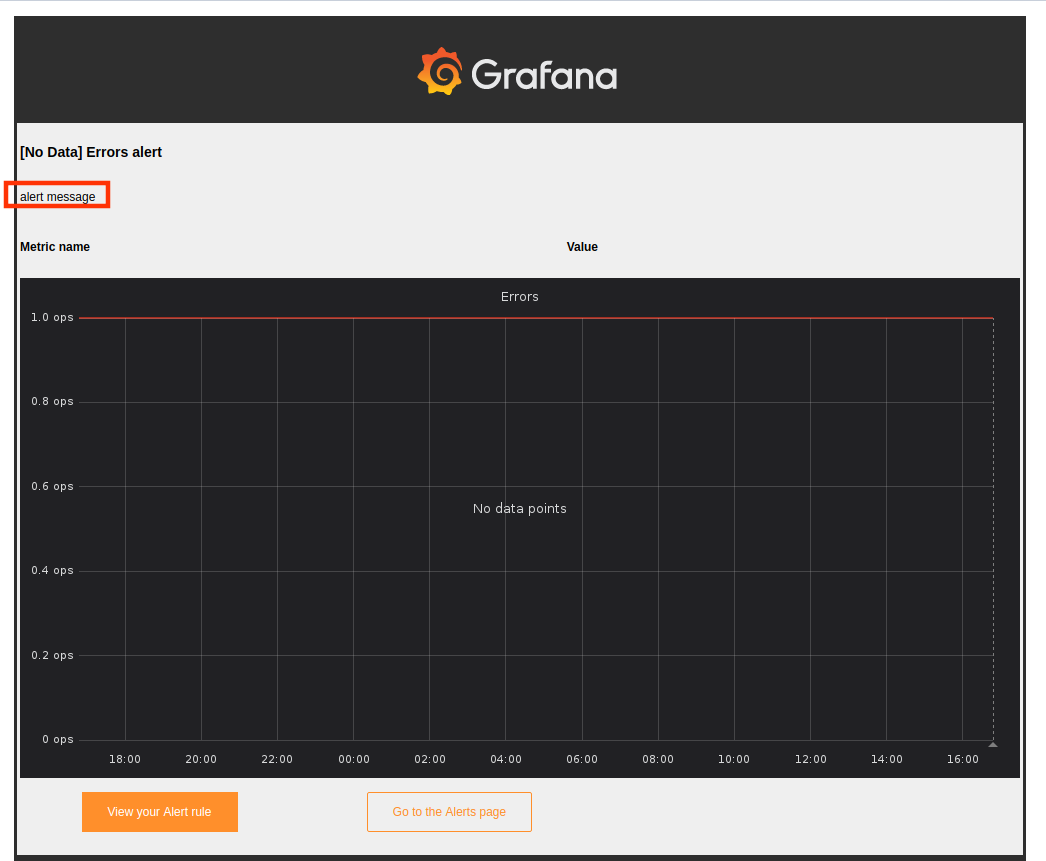The height and width of the screenshot is (861, 1046).
Task: Click the 04:00 time axis label
Action: [x=506, y=759]
